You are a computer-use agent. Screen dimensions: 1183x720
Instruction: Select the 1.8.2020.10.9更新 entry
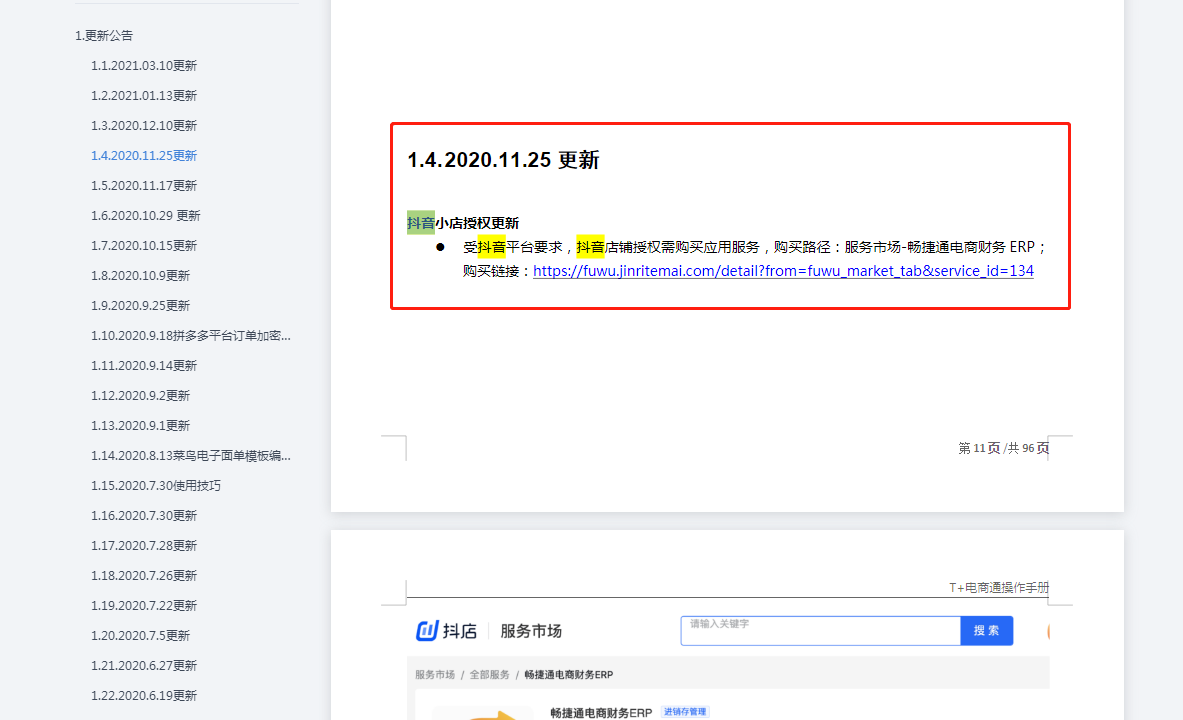point(140,275)
